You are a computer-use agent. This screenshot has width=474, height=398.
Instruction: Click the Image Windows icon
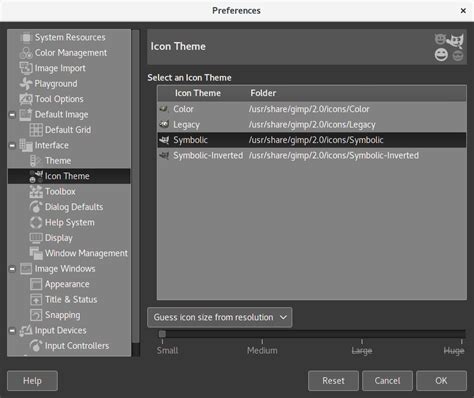[x=26, y=268]
